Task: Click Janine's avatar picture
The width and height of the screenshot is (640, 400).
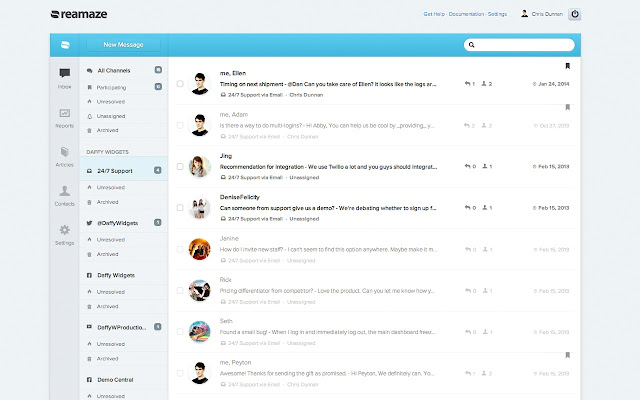Action: [200, 249]
